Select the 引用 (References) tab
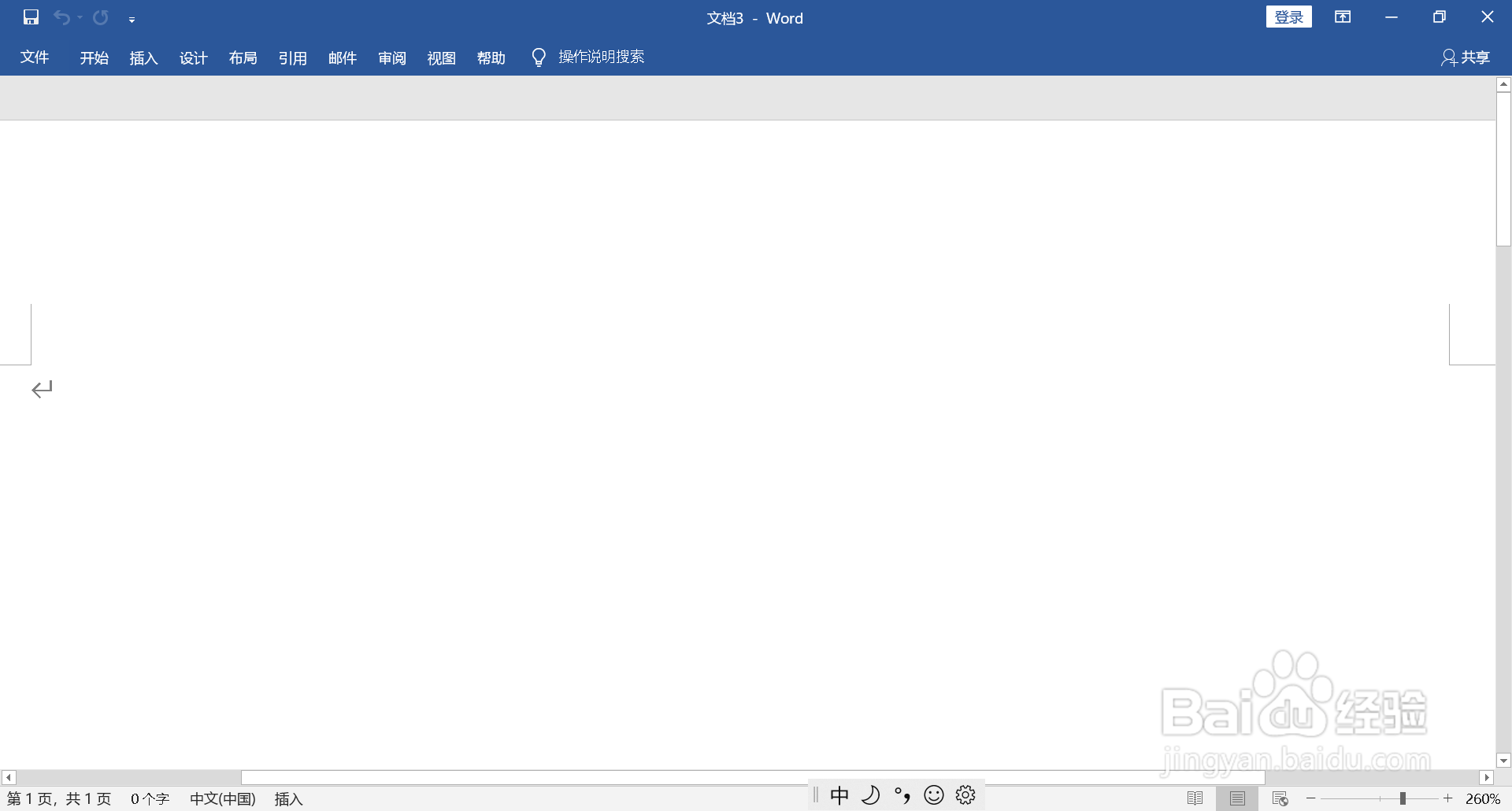1512x811 pixels. pyautogui.click(x=293, y=57)
